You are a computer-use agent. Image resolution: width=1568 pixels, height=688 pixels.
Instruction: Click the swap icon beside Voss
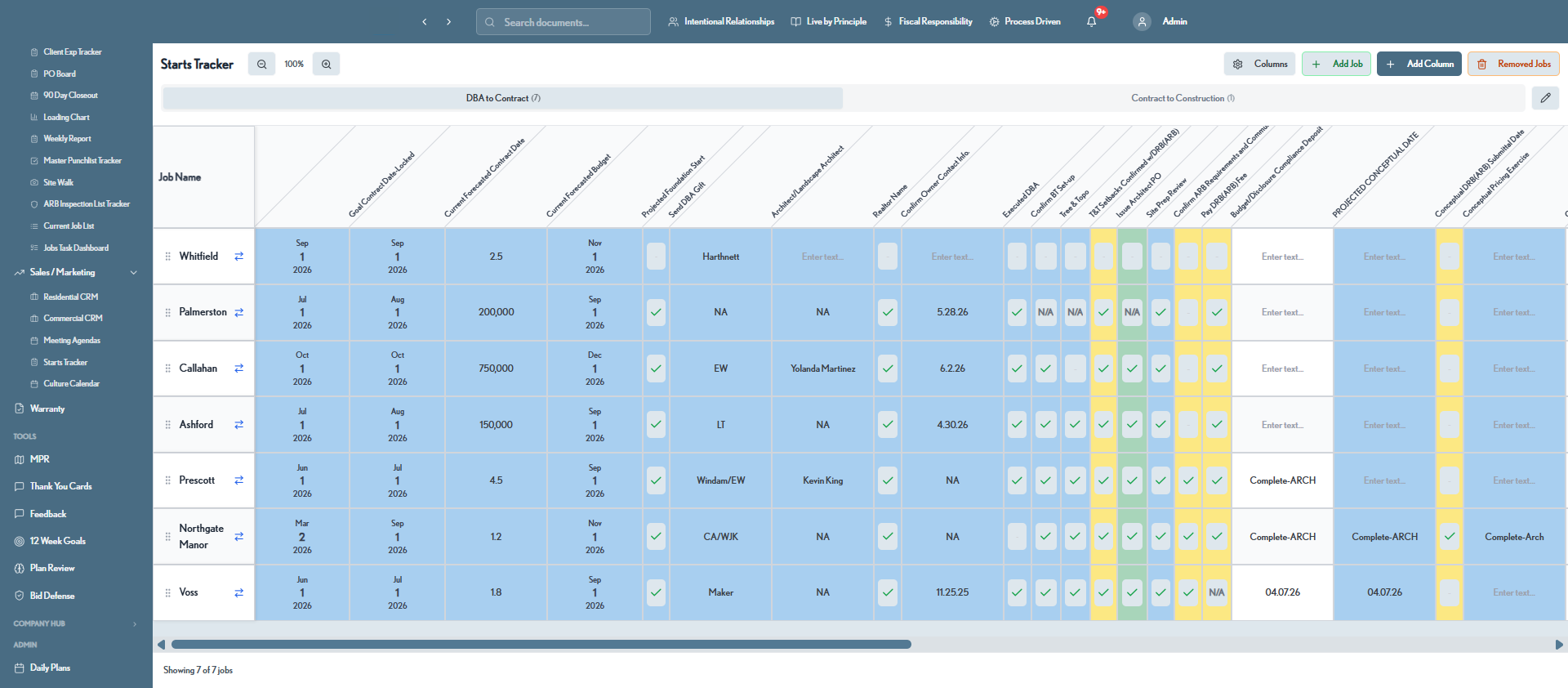(x=239, y=593)
